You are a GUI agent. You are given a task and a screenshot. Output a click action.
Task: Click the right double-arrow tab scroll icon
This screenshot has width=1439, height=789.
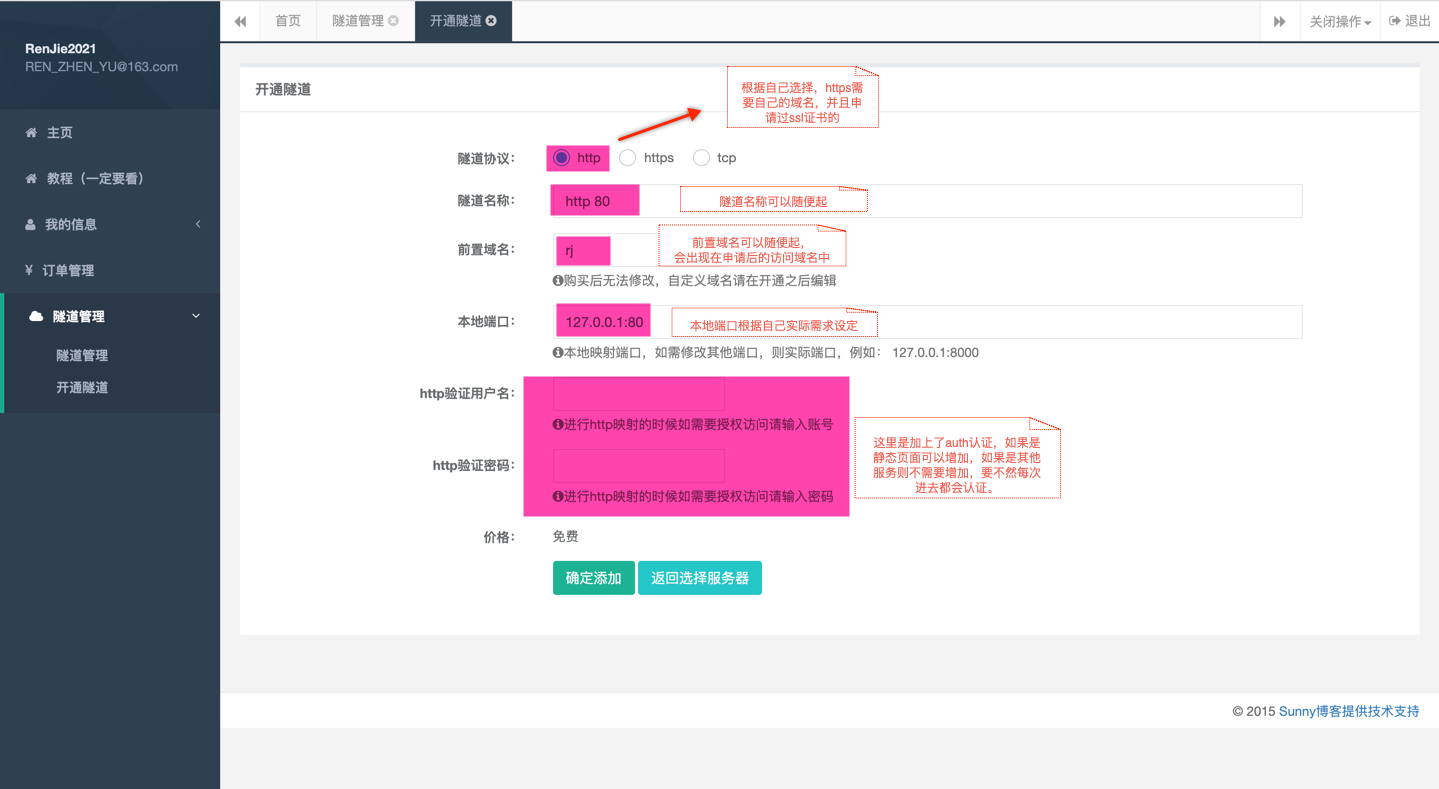click(1279, 21)
